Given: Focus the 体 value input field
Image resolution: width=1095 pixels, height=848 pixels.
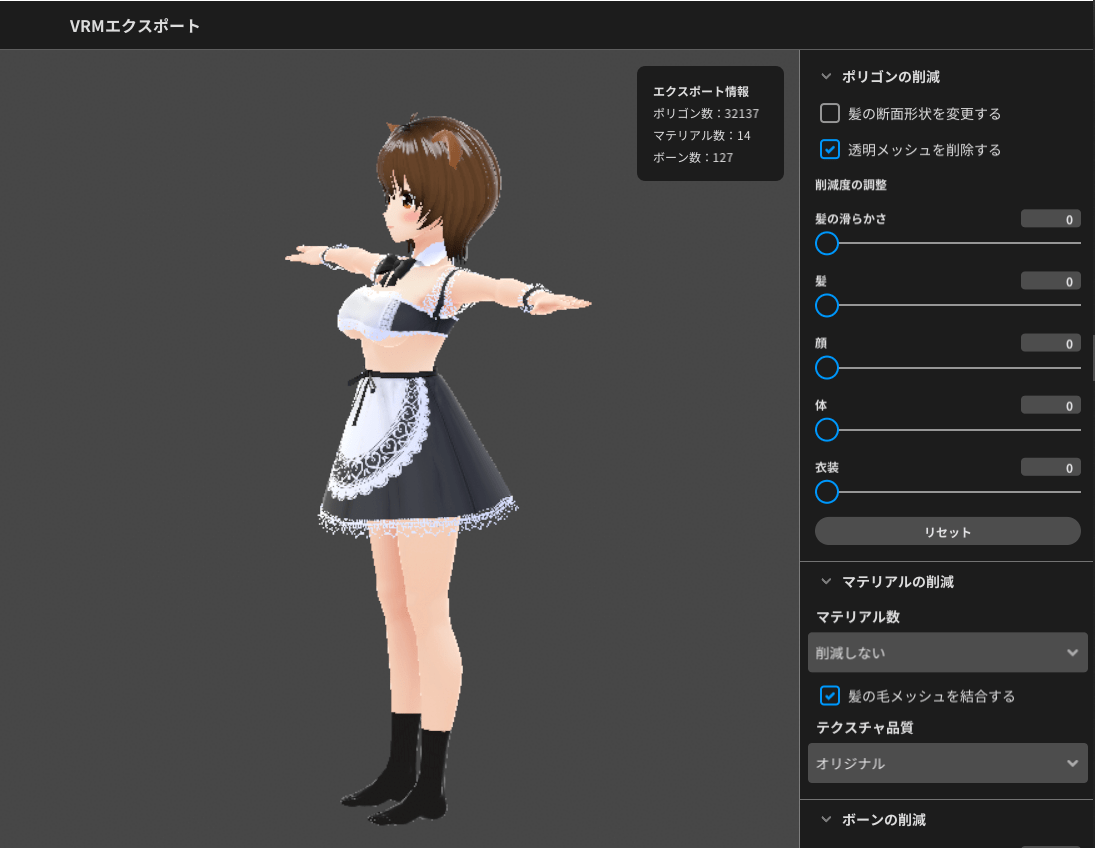Looking at the screenshot, I should (1050, 406).
